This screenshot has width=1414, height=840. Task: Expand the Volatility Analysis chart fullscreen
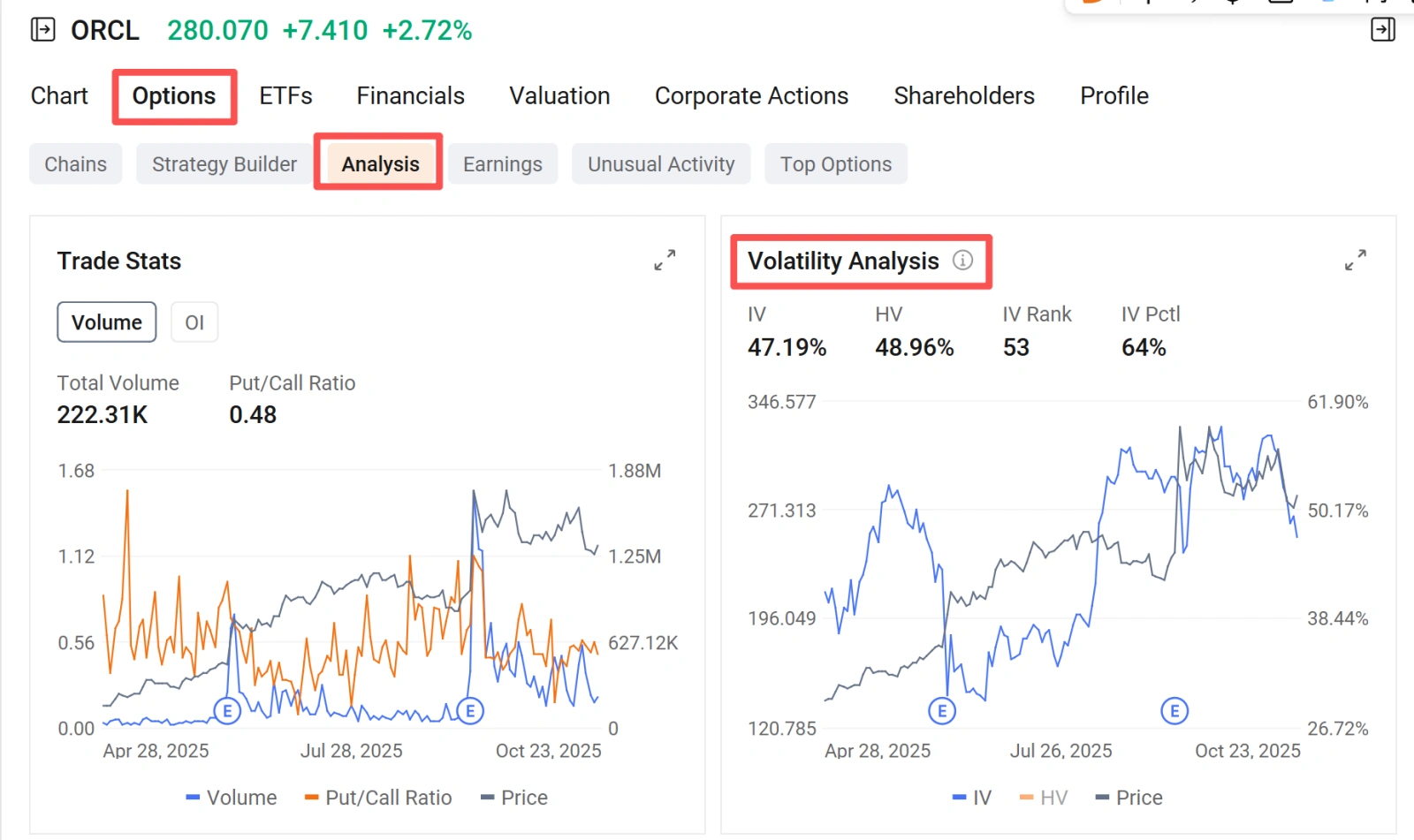1356,260
